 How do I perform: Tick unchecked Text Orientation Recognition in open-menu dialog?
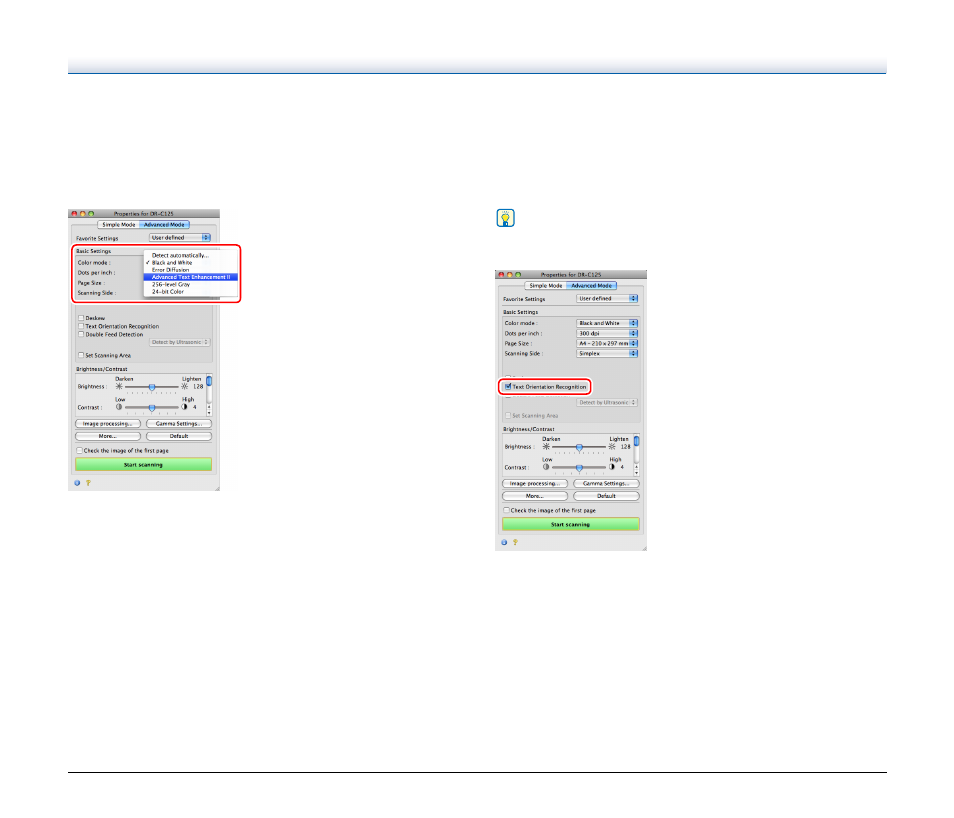tap(81, 326)
